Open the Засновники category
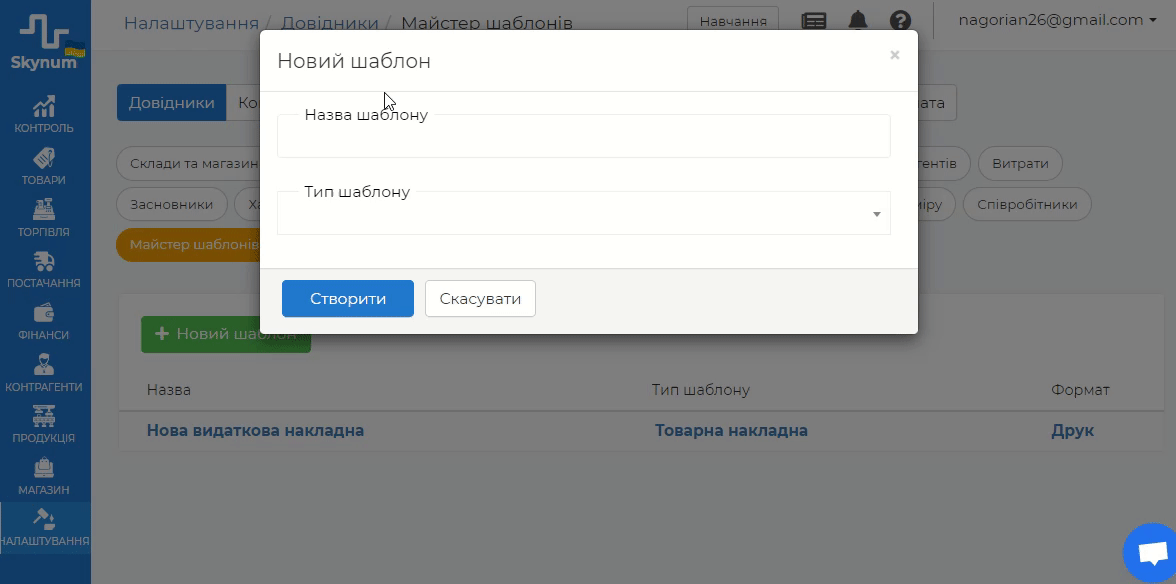This screenshot has height=584, width=1176. pyautogui.click(x=172, y=205)
